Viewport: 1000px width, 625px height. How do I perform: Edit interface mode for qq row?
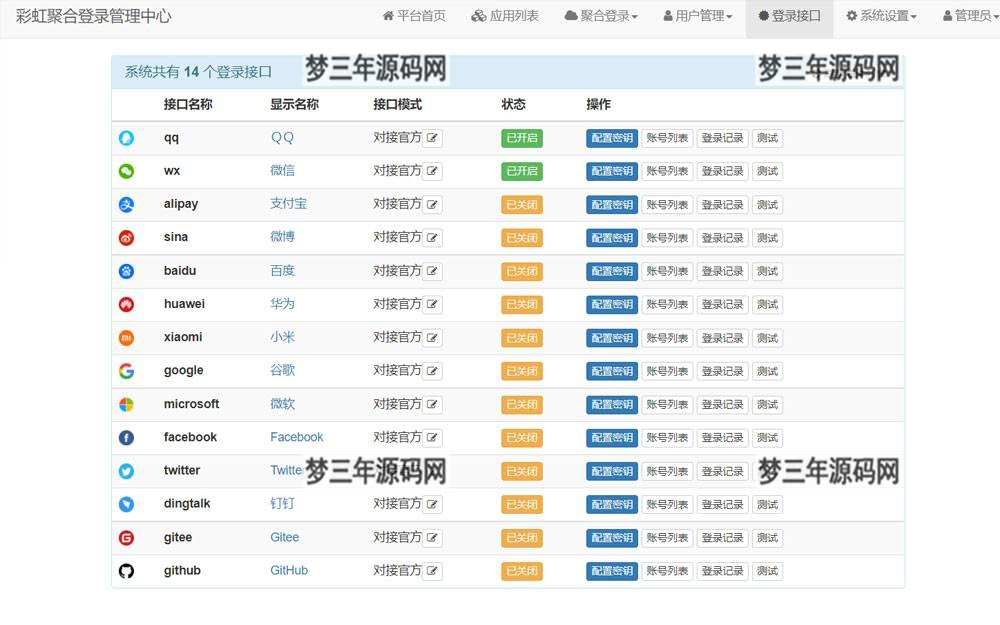[x=432, y=138]
